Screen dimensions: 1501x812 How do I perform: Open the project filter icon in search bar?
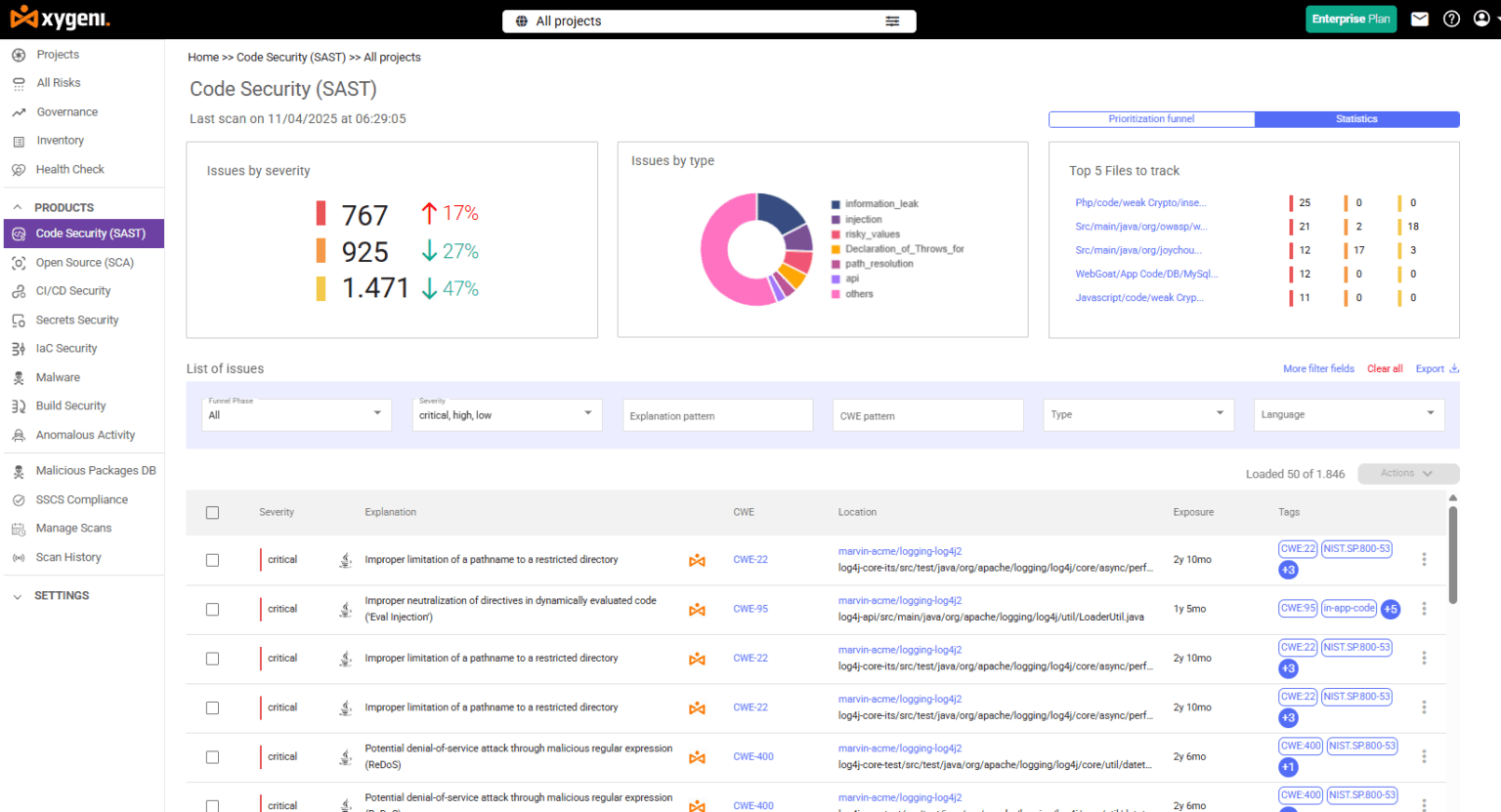(x=892, y=21)
